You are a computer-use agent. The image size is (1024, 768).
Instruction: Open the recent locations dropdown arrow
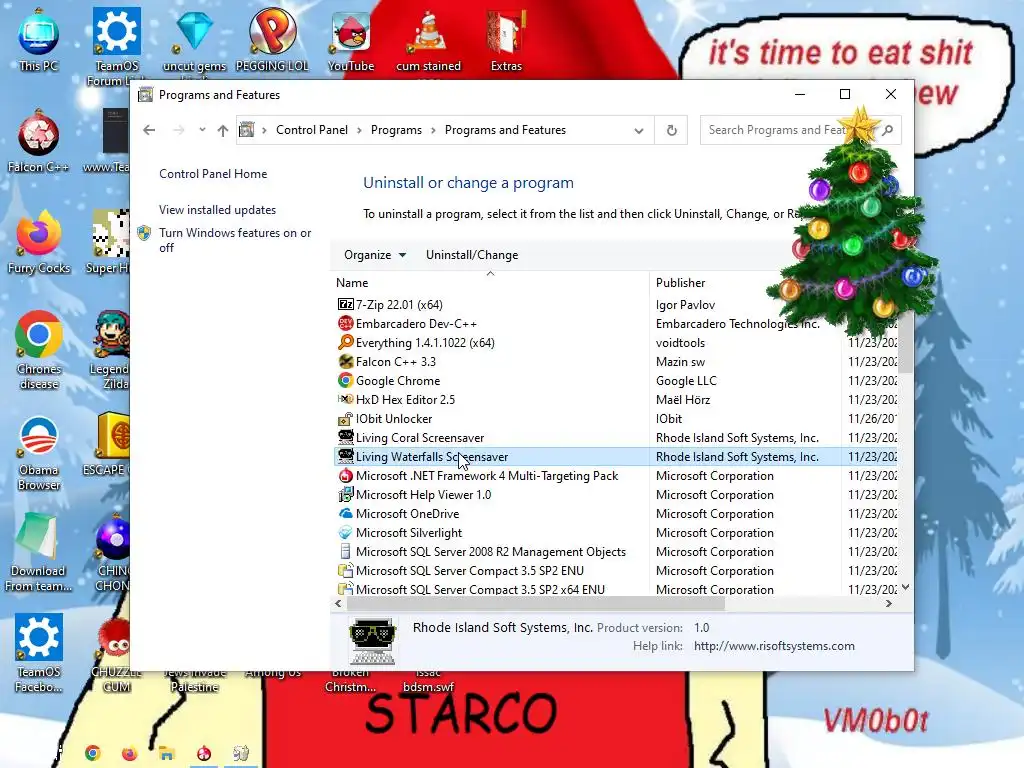tap(202, 129)
